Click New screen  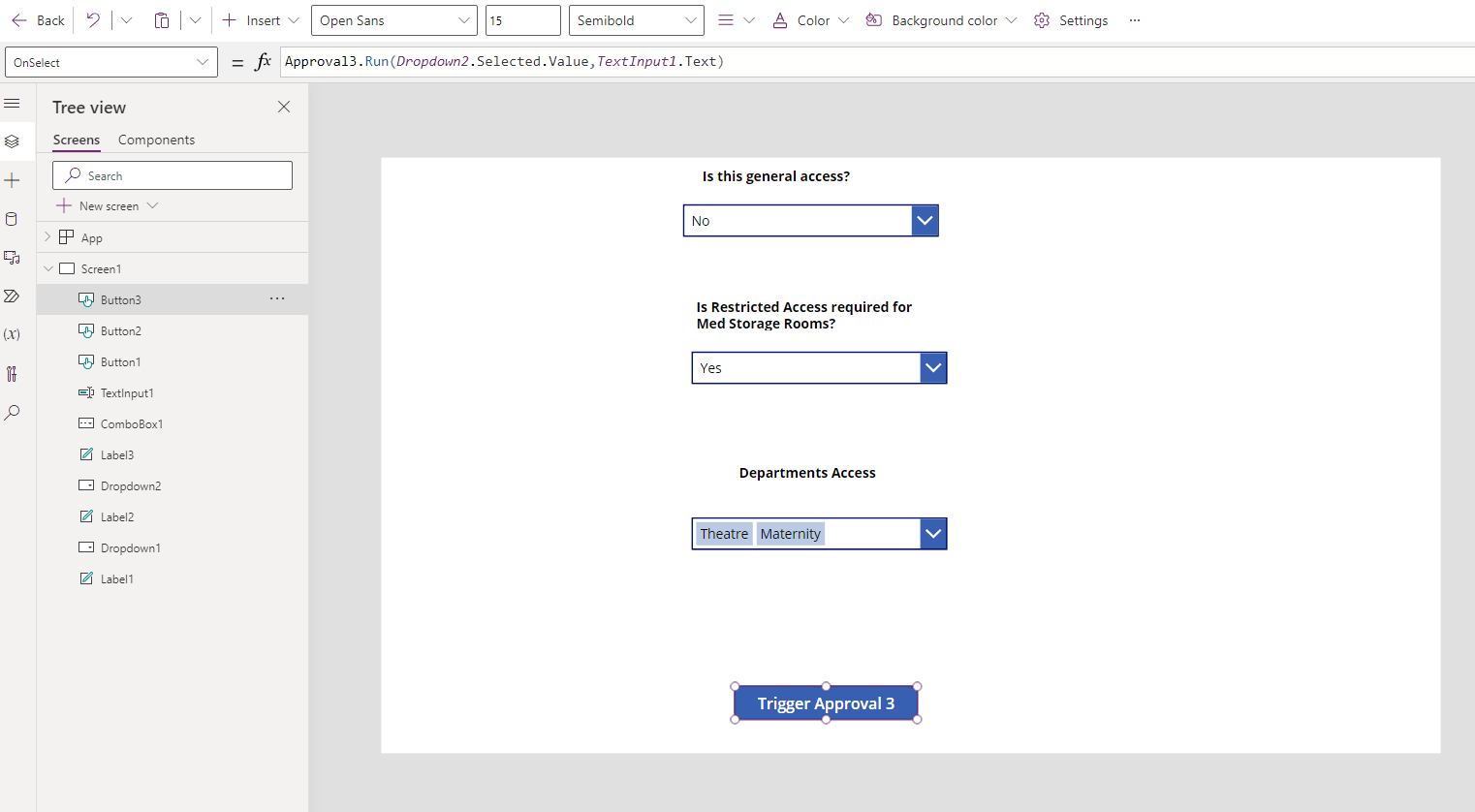point(108,206)
